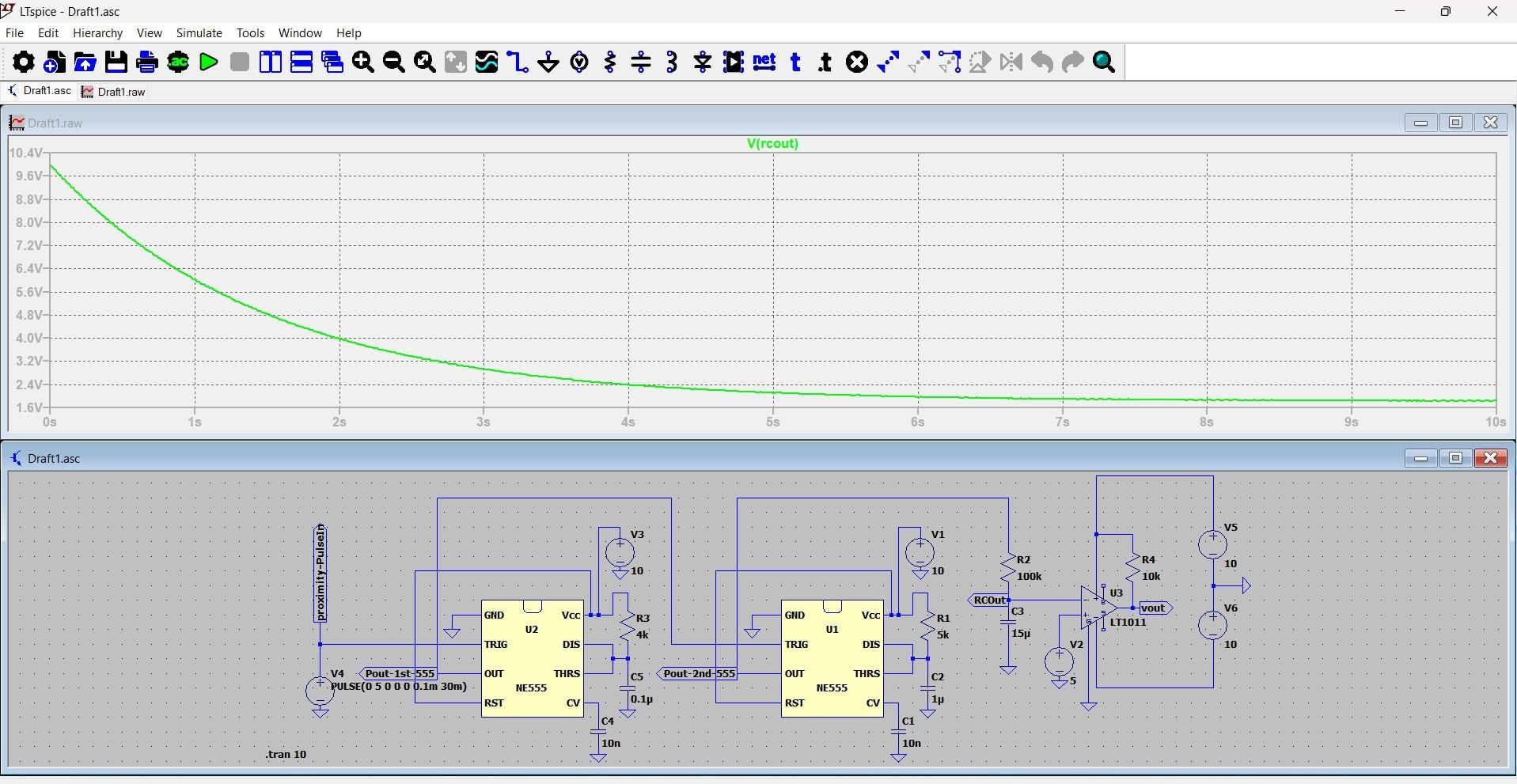This screenshot has height=784, width=1517.
Task: Zoom out with the magnifier minus icon
Action: pyautogui.click(x=394, y=62)
